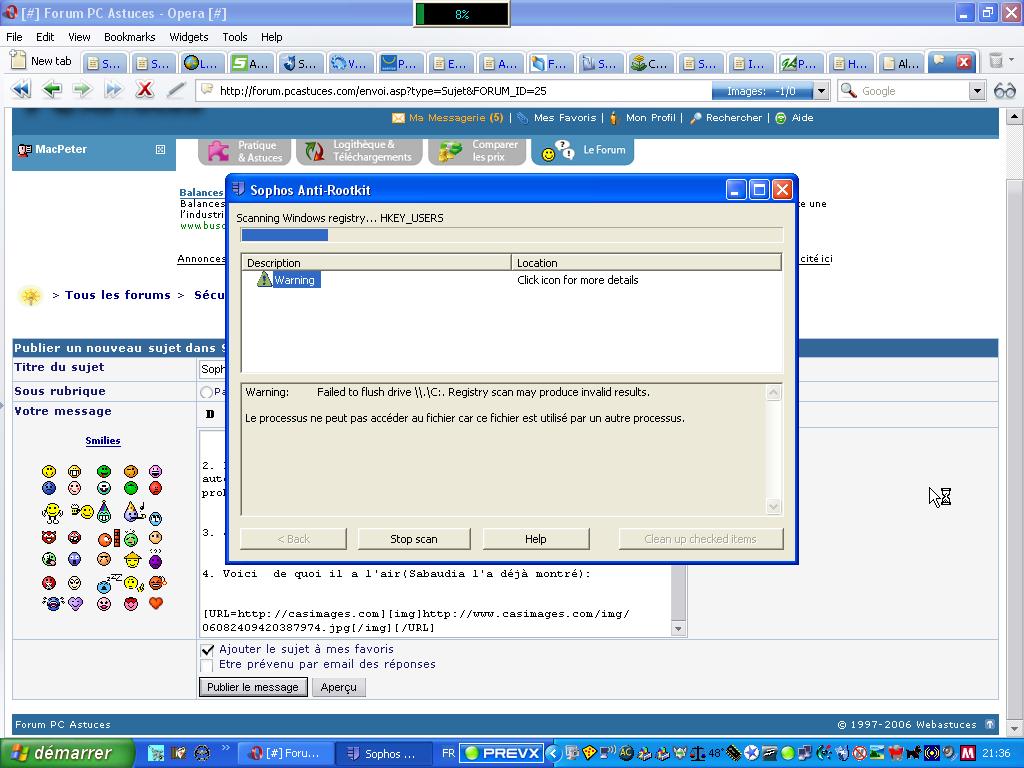
Task: Open the Images display mode dropdown
Action: [x=821, y=91]
